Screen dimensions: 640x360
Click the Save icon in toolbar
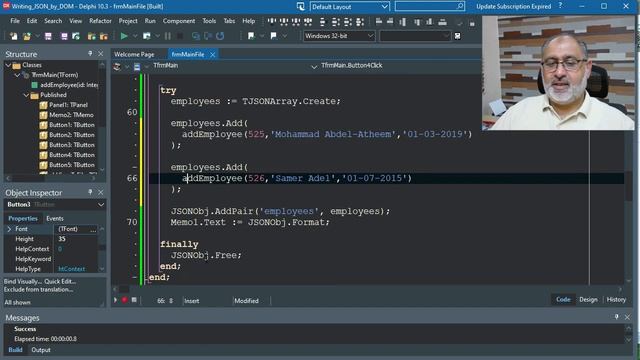click(48, 36)
